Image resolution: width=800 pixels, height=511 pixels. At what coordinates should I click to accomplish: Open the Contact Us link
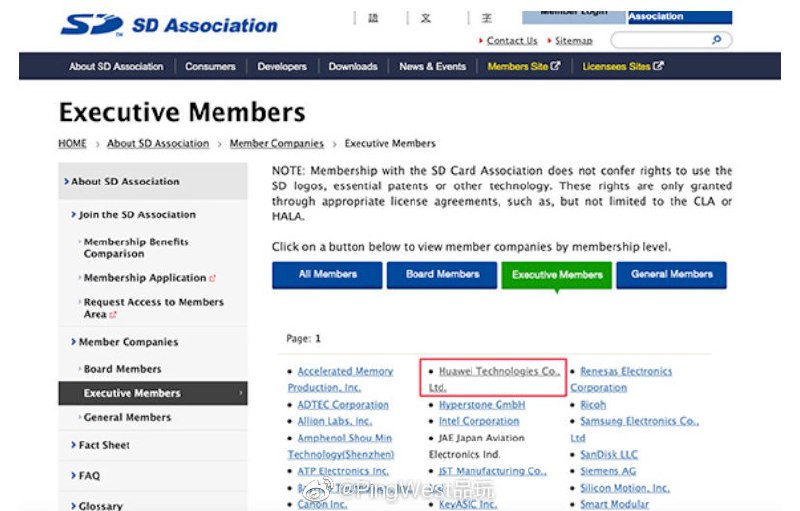click(512, 41)
